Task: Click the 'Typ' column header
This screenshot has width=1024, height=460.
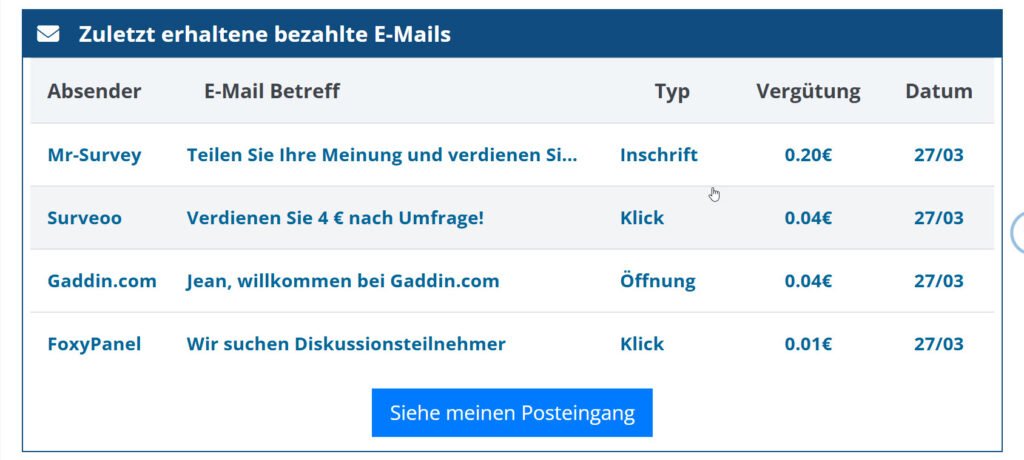Action: point(672,91)
